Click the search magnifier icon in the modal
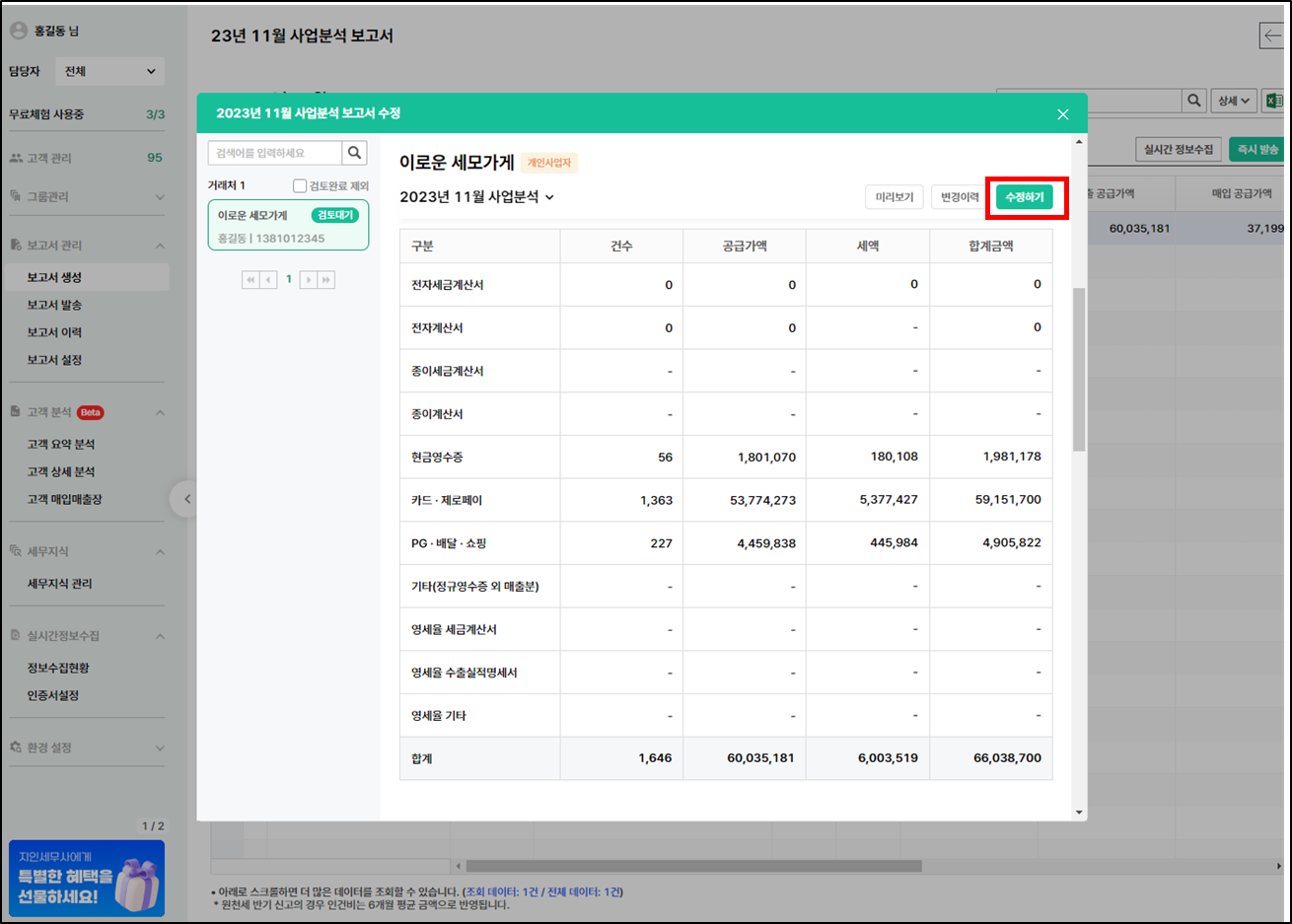Viewport: 1292px width, 924px height. tap(355, 153)
